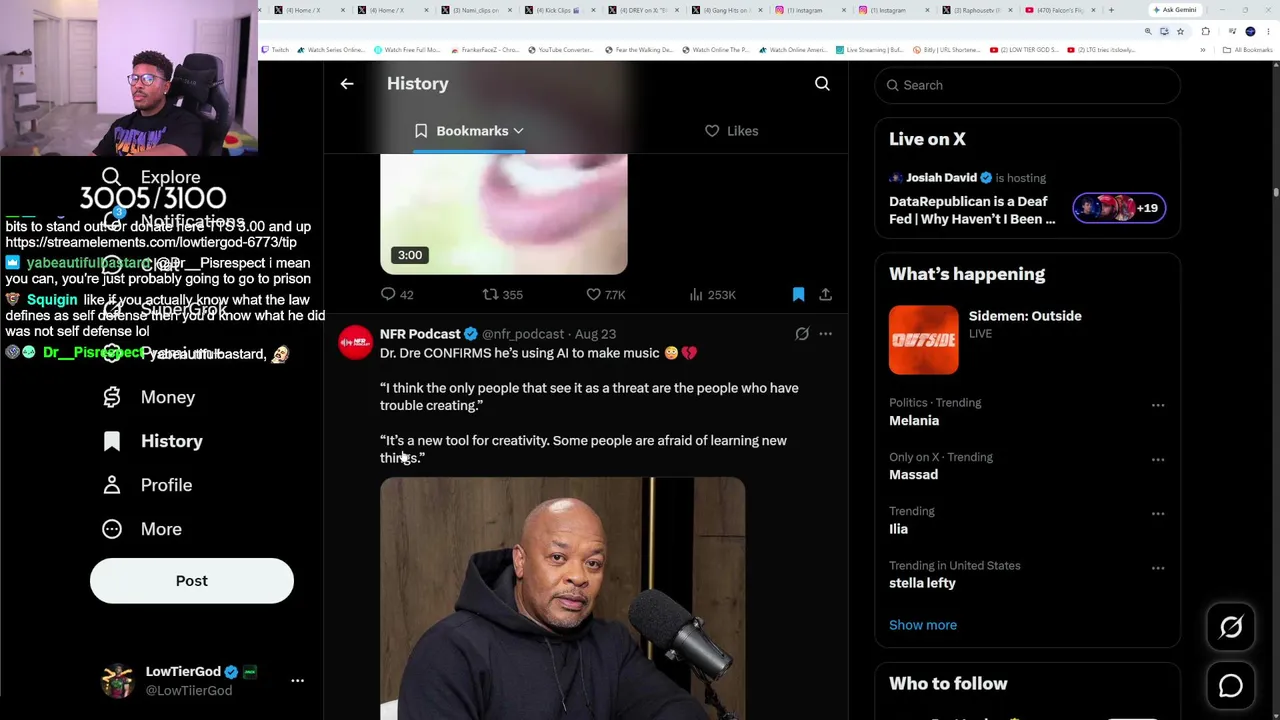Open the stella lefty trending topic
The image size is (1280, 720).
point(922,583)
